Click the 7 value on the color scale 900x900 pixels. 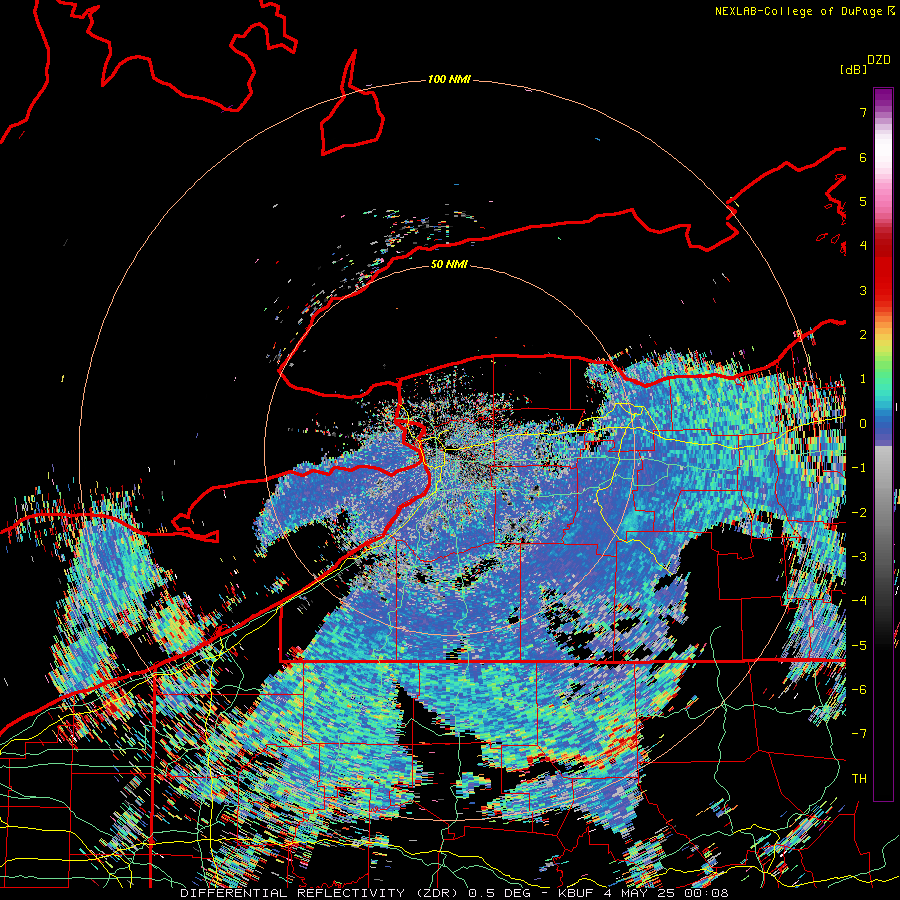point(863,112)
